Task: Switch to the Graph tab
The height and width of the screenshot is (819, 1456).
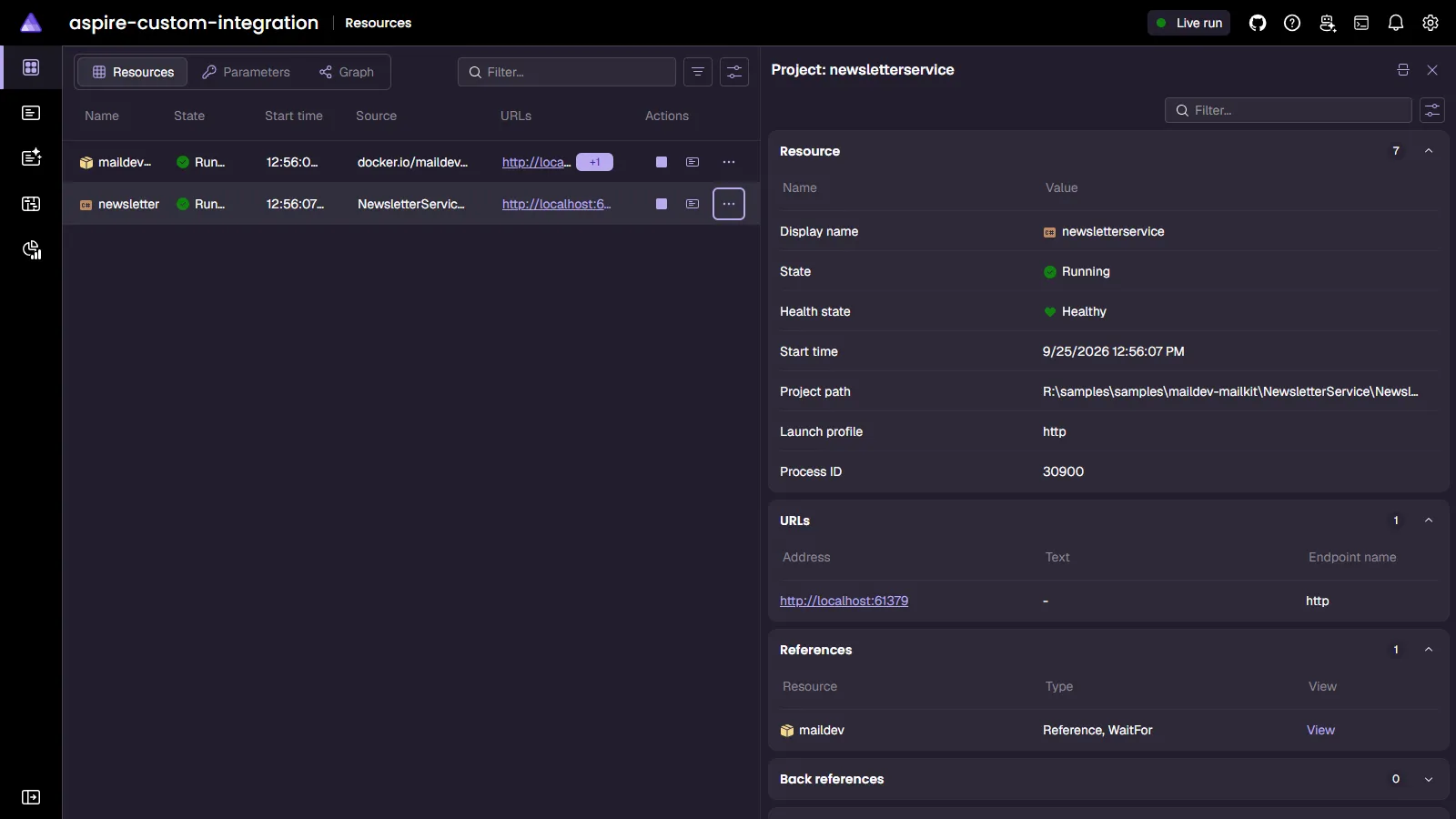Action: click(x=347, y=72)
